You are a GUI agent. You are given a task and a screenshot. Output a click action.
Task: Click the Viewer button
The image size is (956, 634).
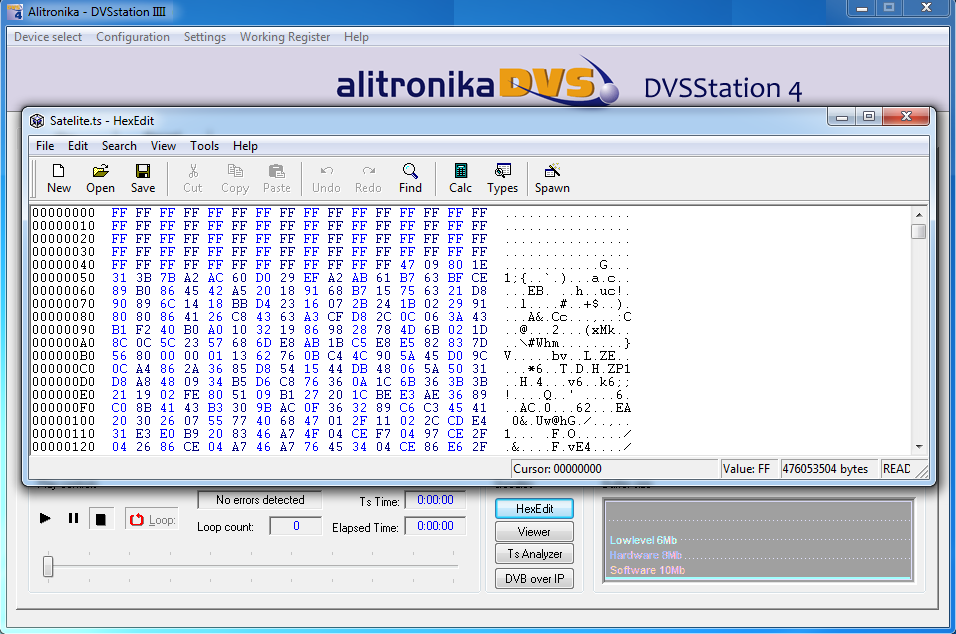click(x=534, y=532)
